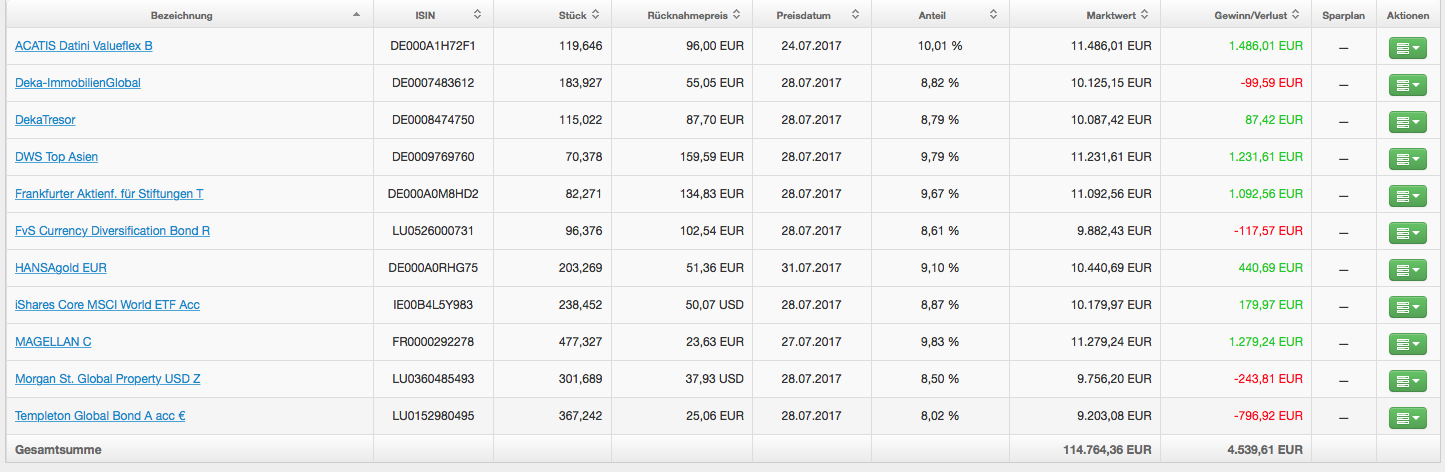1445x472 pixels.
Task: Sort table by Preisdatum column
Action: pos(811,15)
